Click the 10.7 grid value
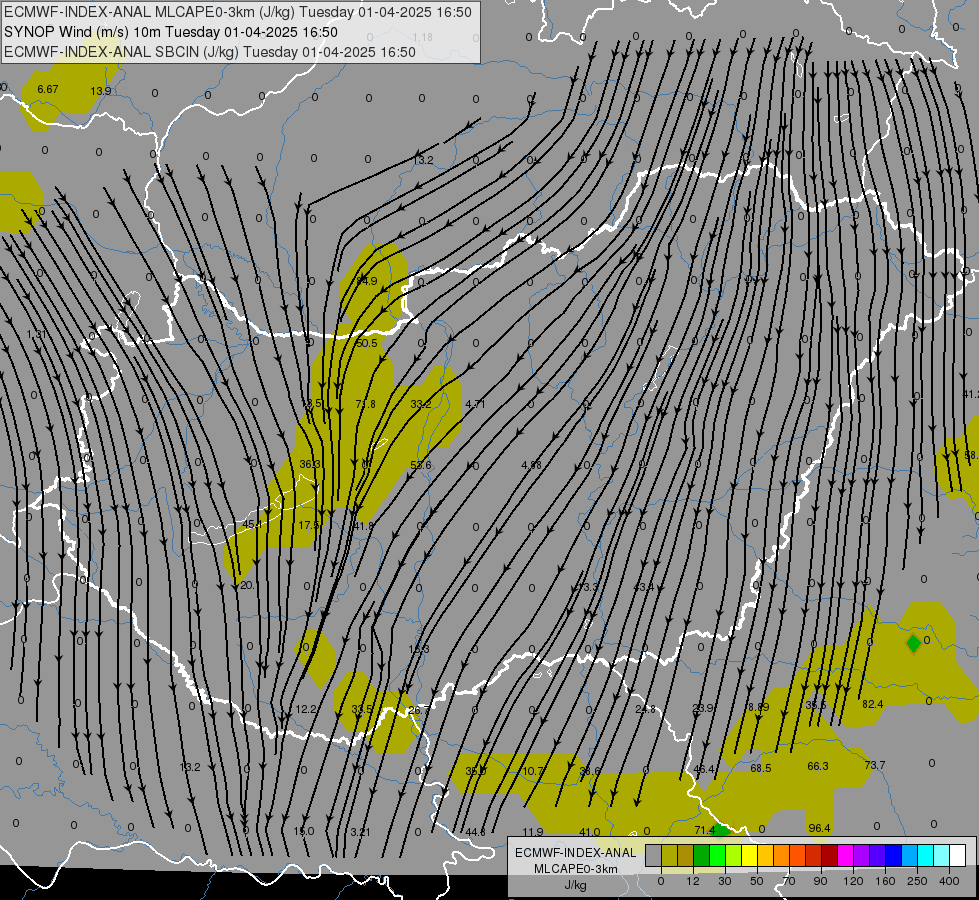The height and width of the screenshot is (900, 979). (532, 771)
